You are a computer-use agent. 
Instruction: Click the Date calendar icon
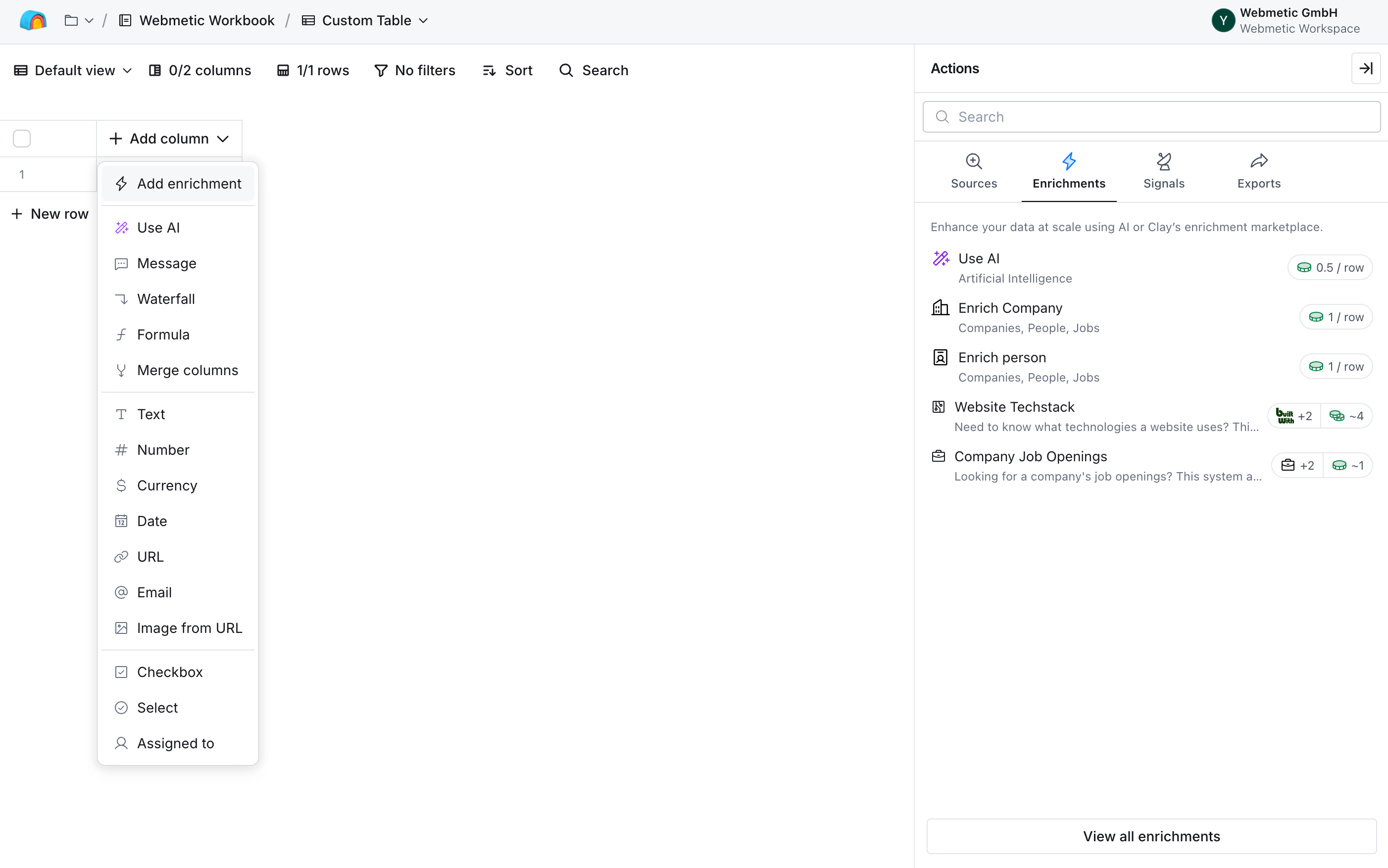[x=121, y=521]
